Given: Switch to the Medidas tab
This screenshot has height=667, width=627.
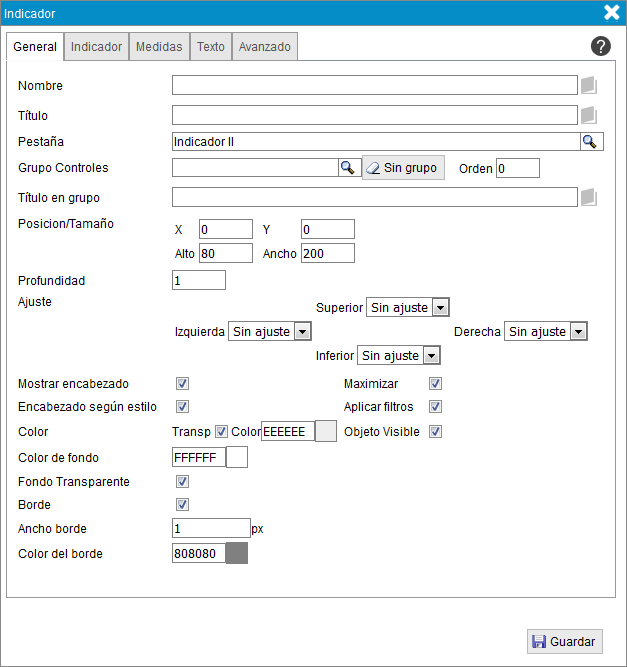Looking at the screenshot, I should [159, 47].
